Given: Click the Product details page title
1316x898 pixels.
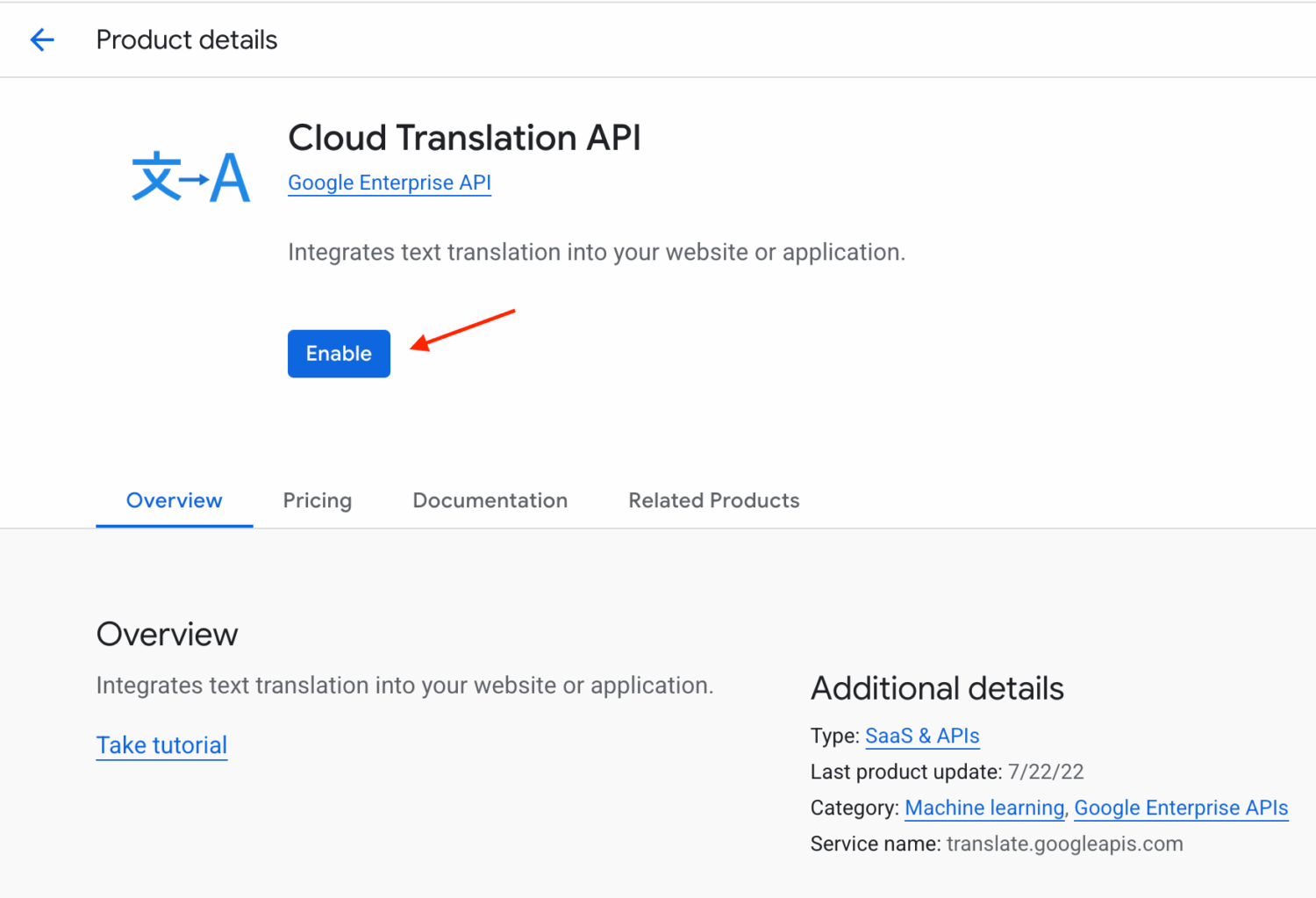Looking at the screenshot, I should [x=187, y=40].
